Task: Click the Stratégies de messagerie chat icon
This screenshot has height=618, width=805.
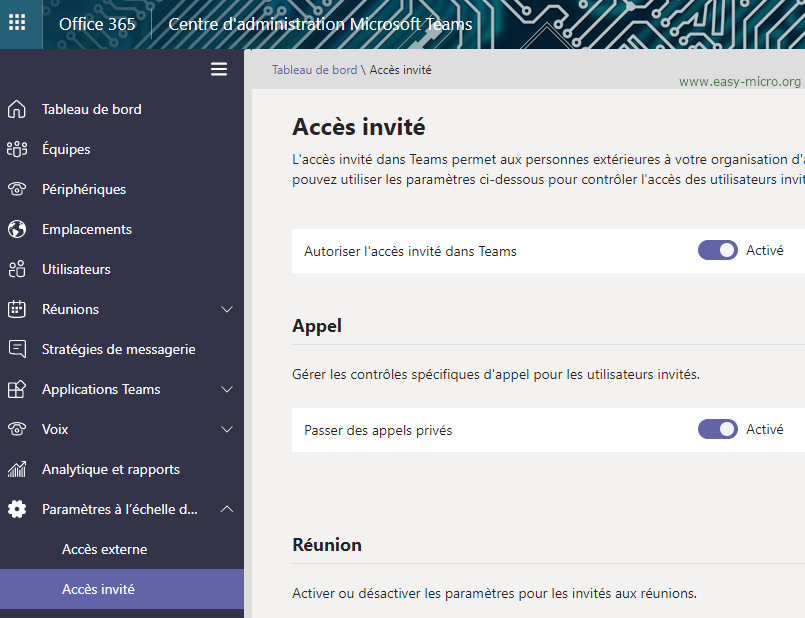Action: pos(16,349)
